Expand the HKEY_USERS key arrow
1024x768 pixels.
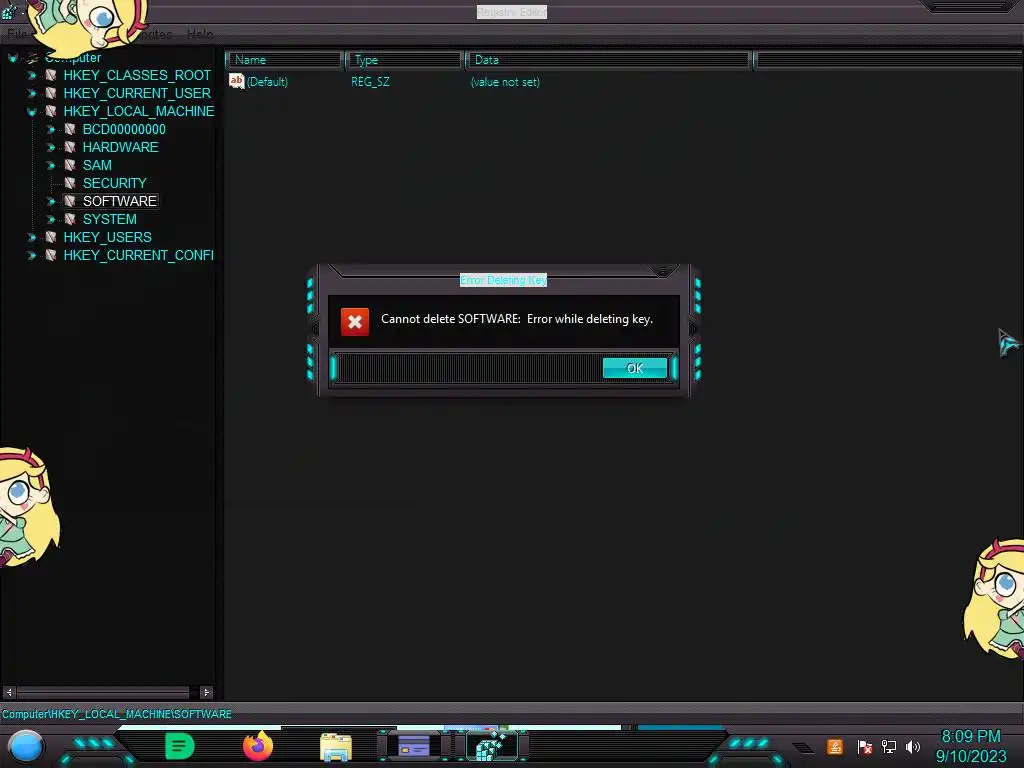coord(31,237)
